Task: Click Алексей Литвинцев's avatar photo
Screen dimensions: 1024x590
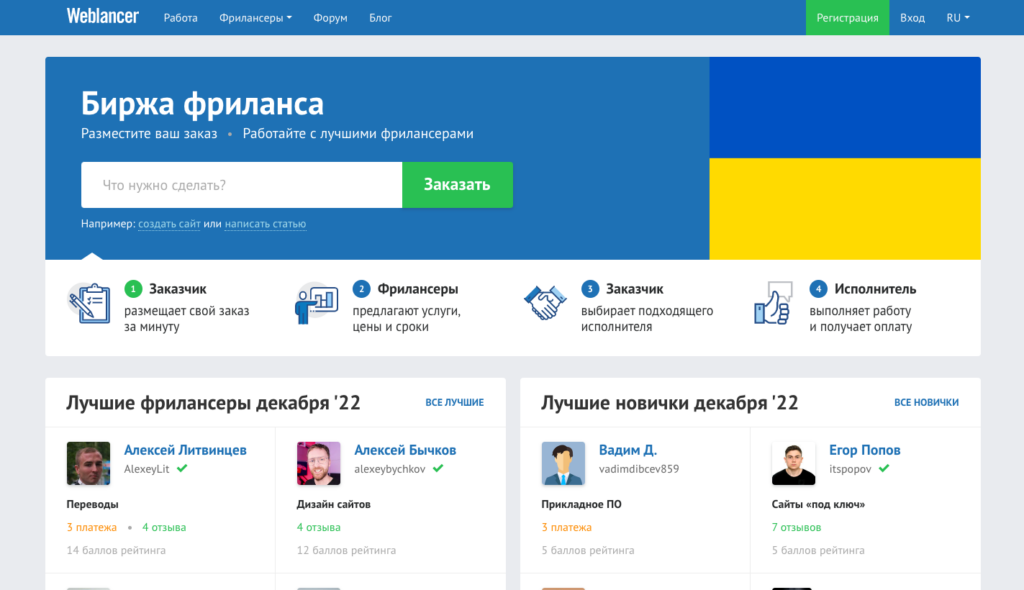Action: click(x=88, y=463)
